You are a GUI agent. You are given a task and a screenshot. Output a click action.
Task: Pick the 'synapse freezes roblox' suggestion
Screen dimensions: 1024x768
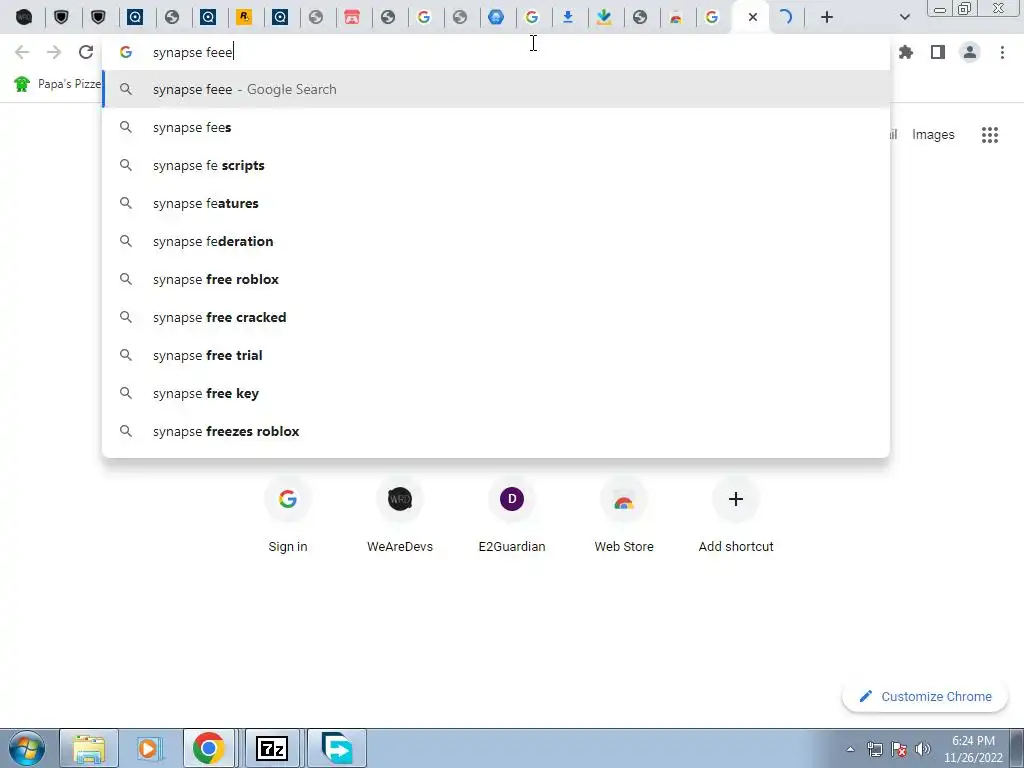click(x=496, y=430)
